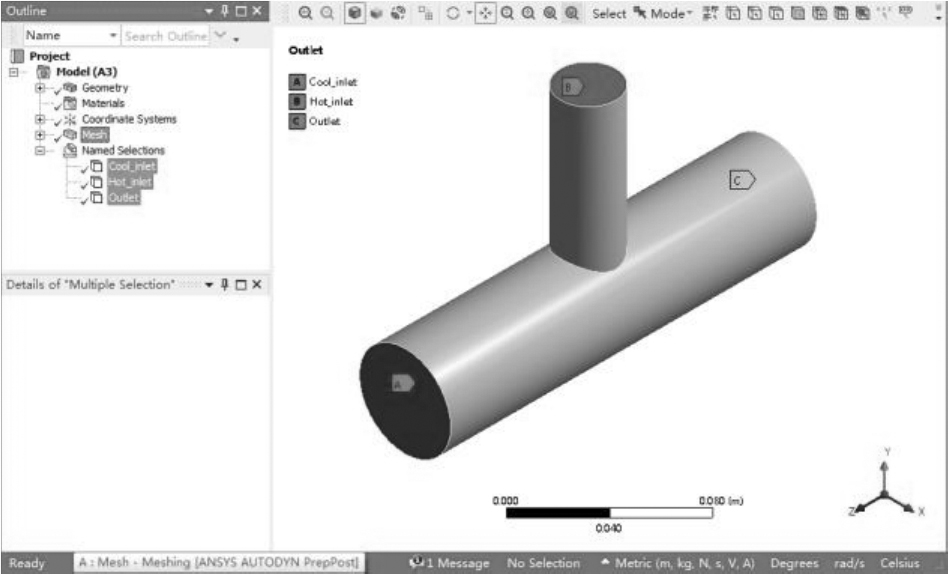
Task: Click the A label flag on the model
Action: (x=401, y=383)
